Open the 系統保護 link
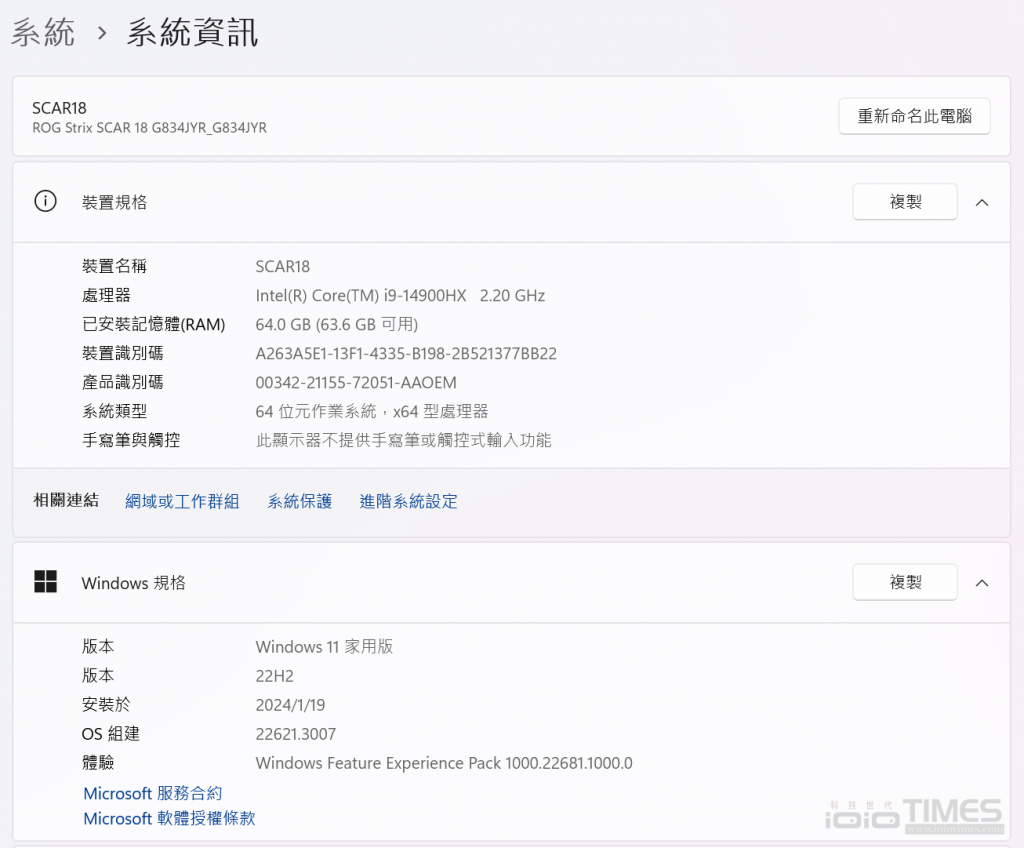Viewport: 1024px width, 848px height. point(300,501)
